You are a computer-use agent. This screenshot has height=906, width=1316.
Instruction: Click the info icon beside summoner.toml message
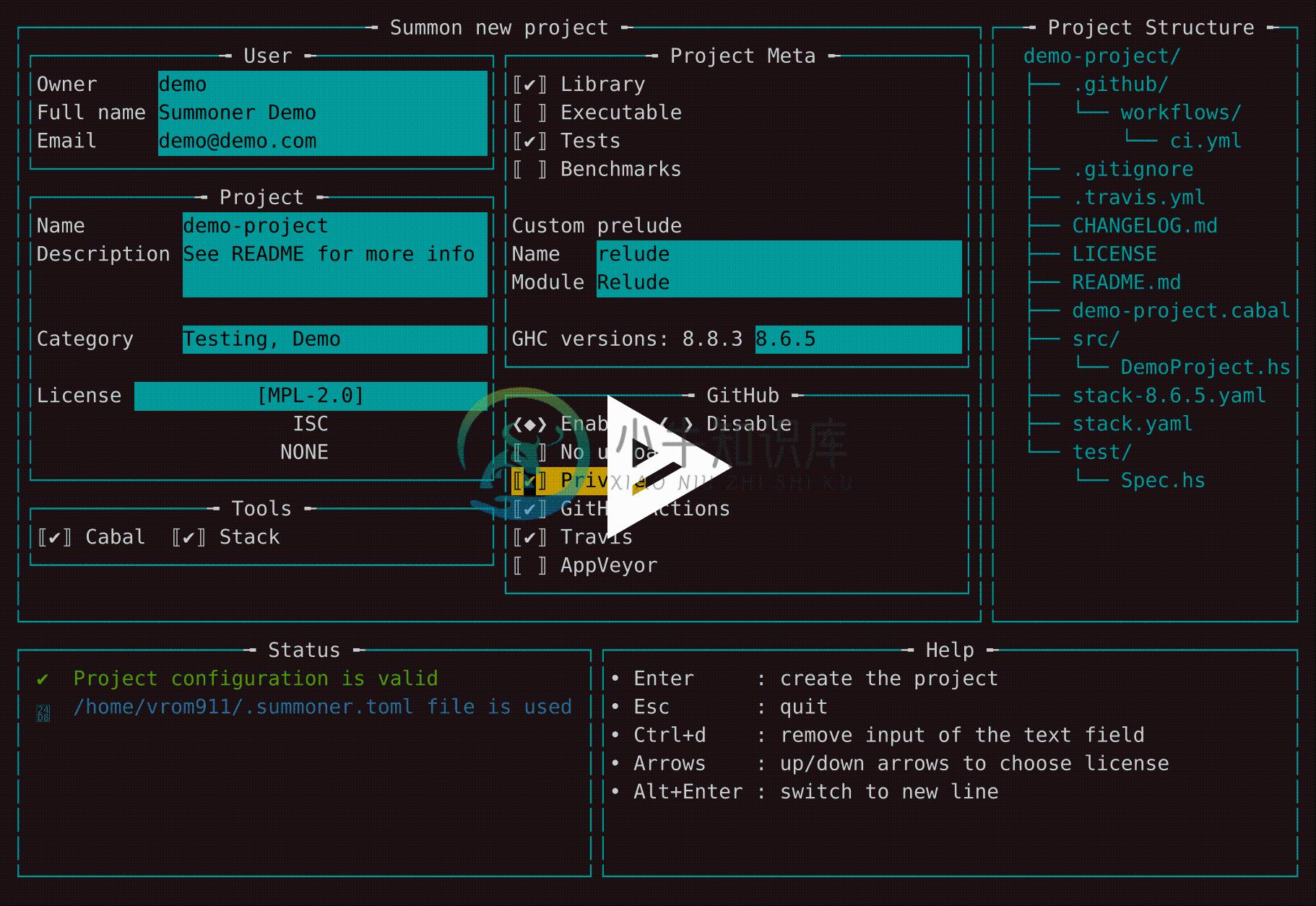(x=43, y=714)
